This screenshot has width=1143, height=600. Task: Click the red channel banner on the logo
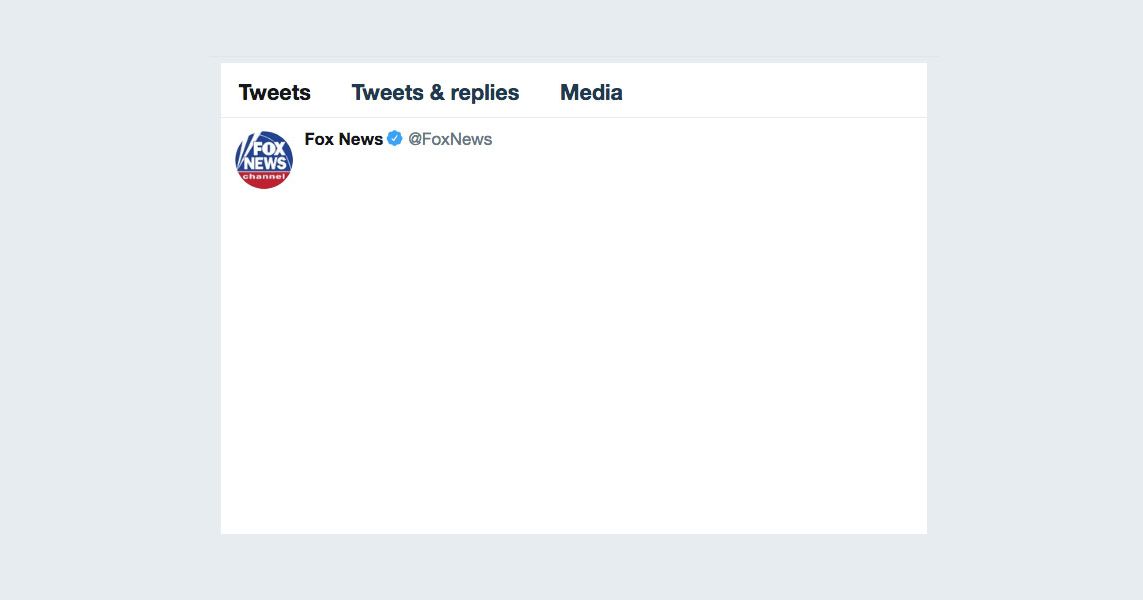pyautogui.click(x=263, y=180)
